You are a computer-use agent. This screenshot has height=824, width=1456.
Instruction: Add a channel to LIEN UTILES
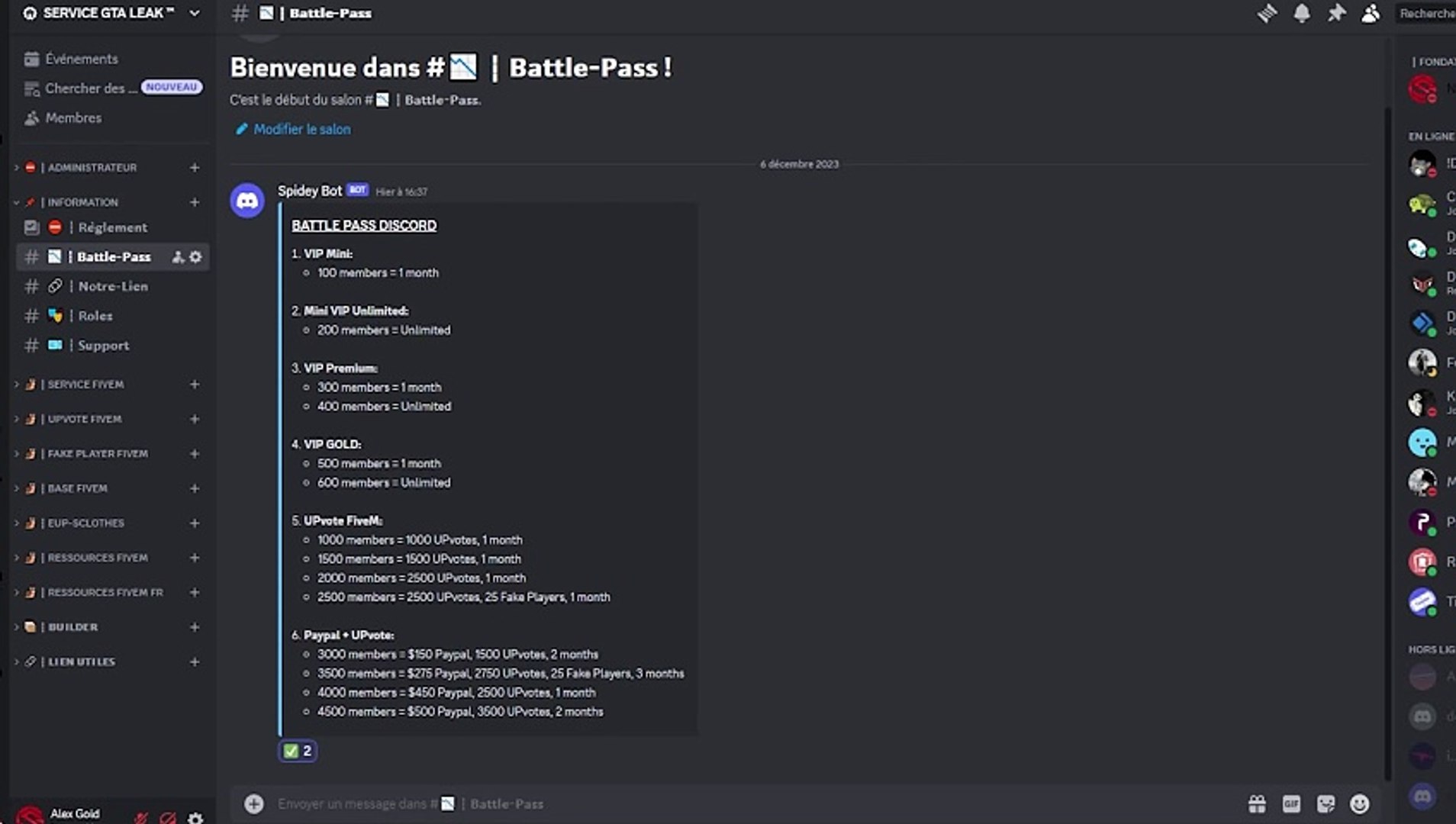(195, 662)
